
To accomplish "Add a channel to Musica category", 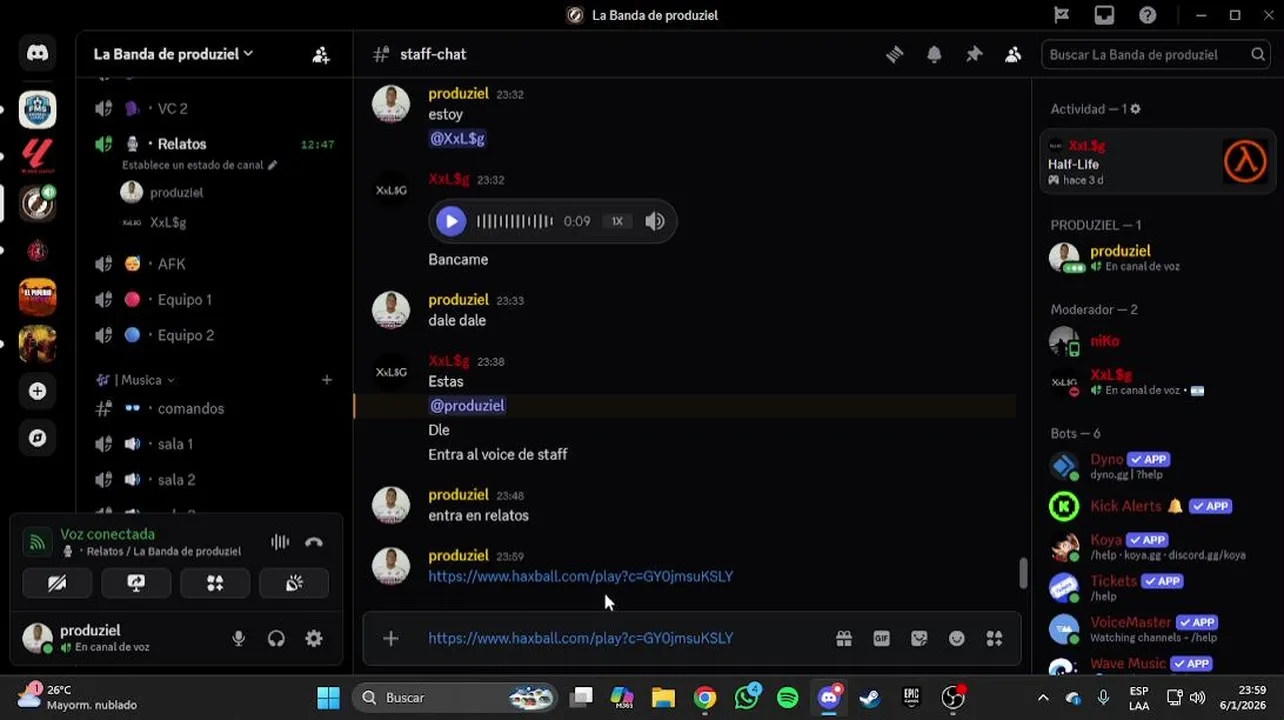I will [326, 380].
